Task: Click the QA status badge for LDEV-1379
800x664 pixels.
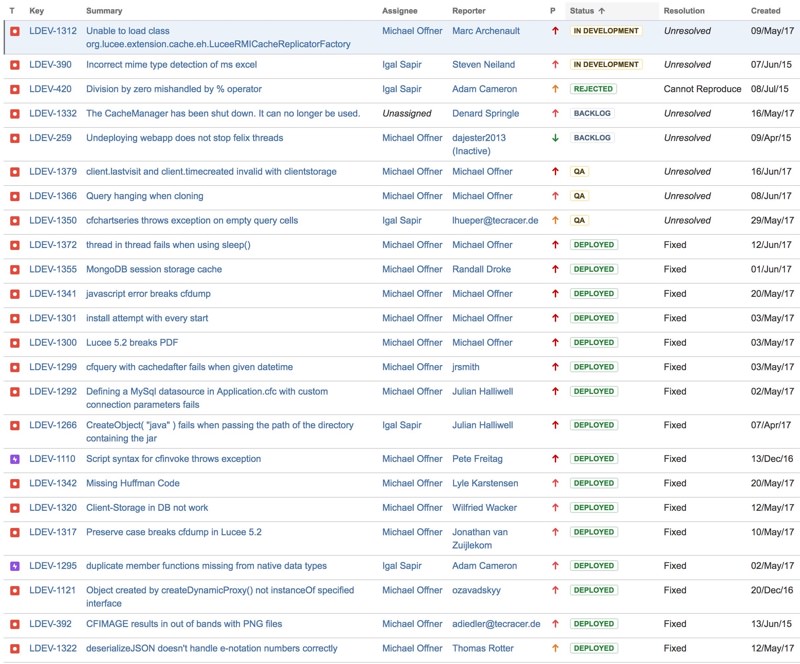Action: [579, 171]
